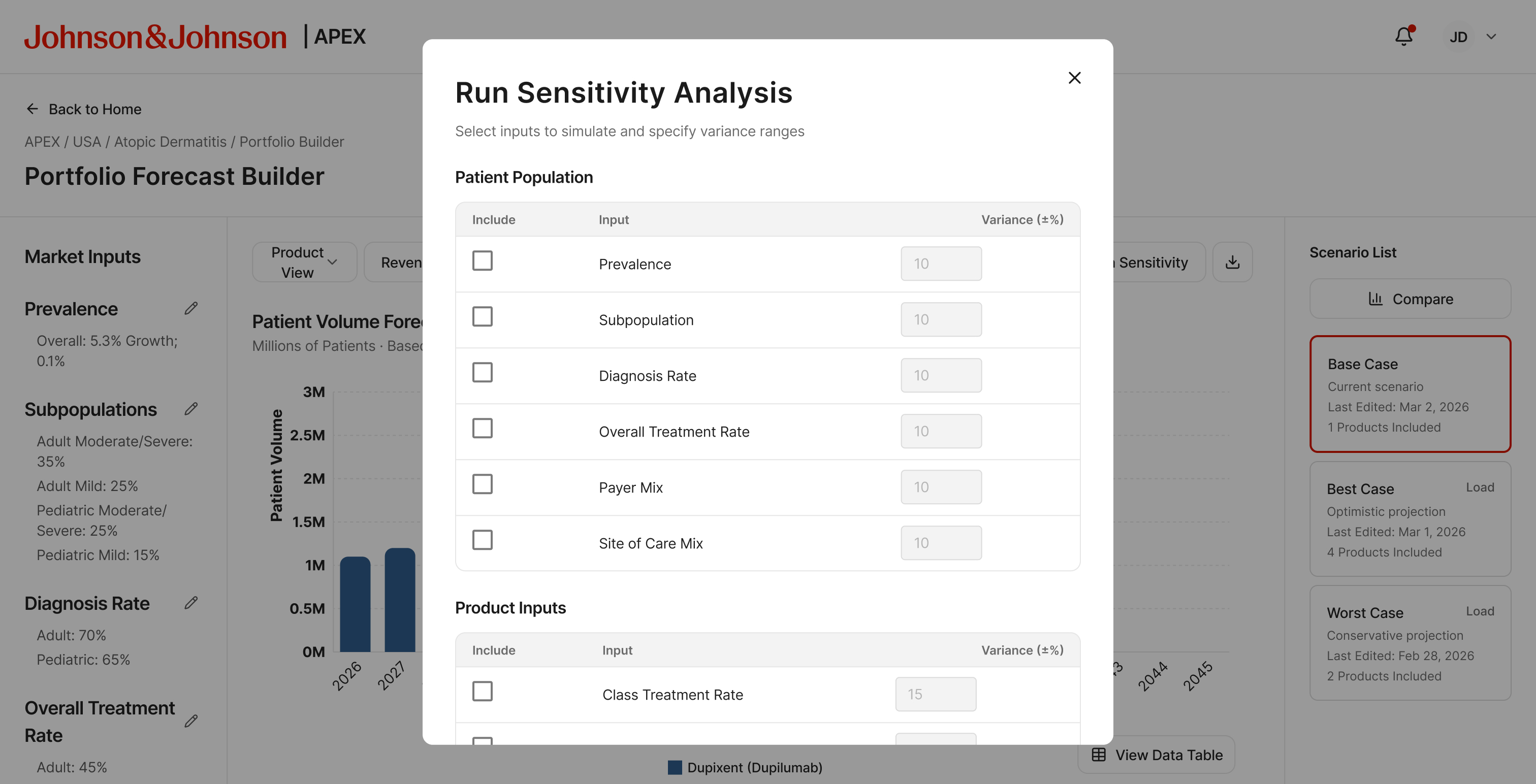This screenshot has height=784, width=1536.
Task: Click the Best Case scenario card title
Action: (x=1360, y=489)
